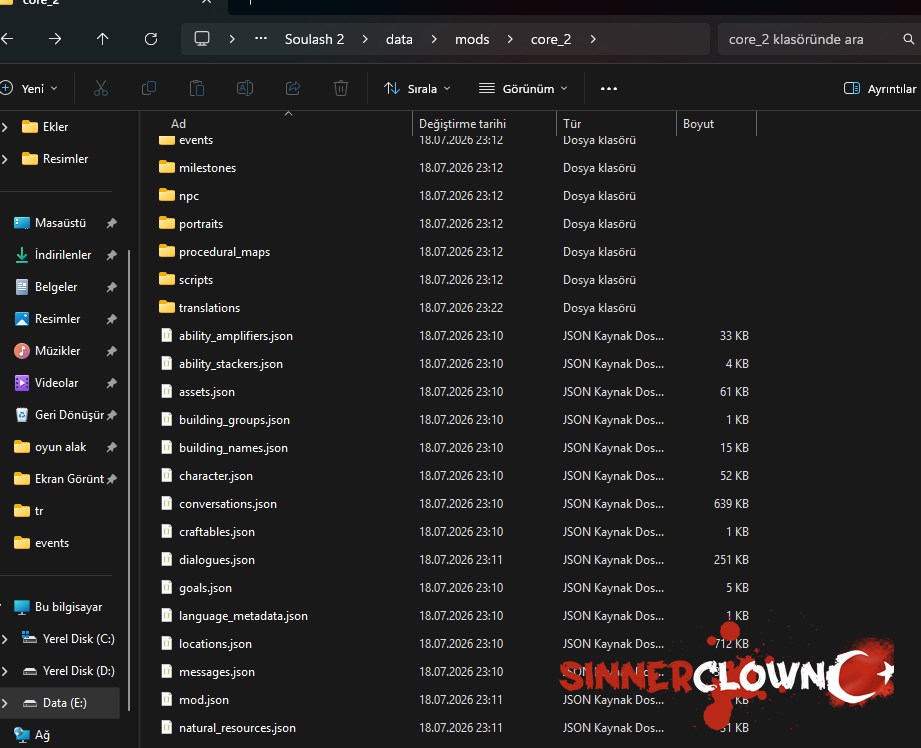Expand the Ekler folder in sidebar
This screenshot has width=921, height=748.
(x=5, y=127)
